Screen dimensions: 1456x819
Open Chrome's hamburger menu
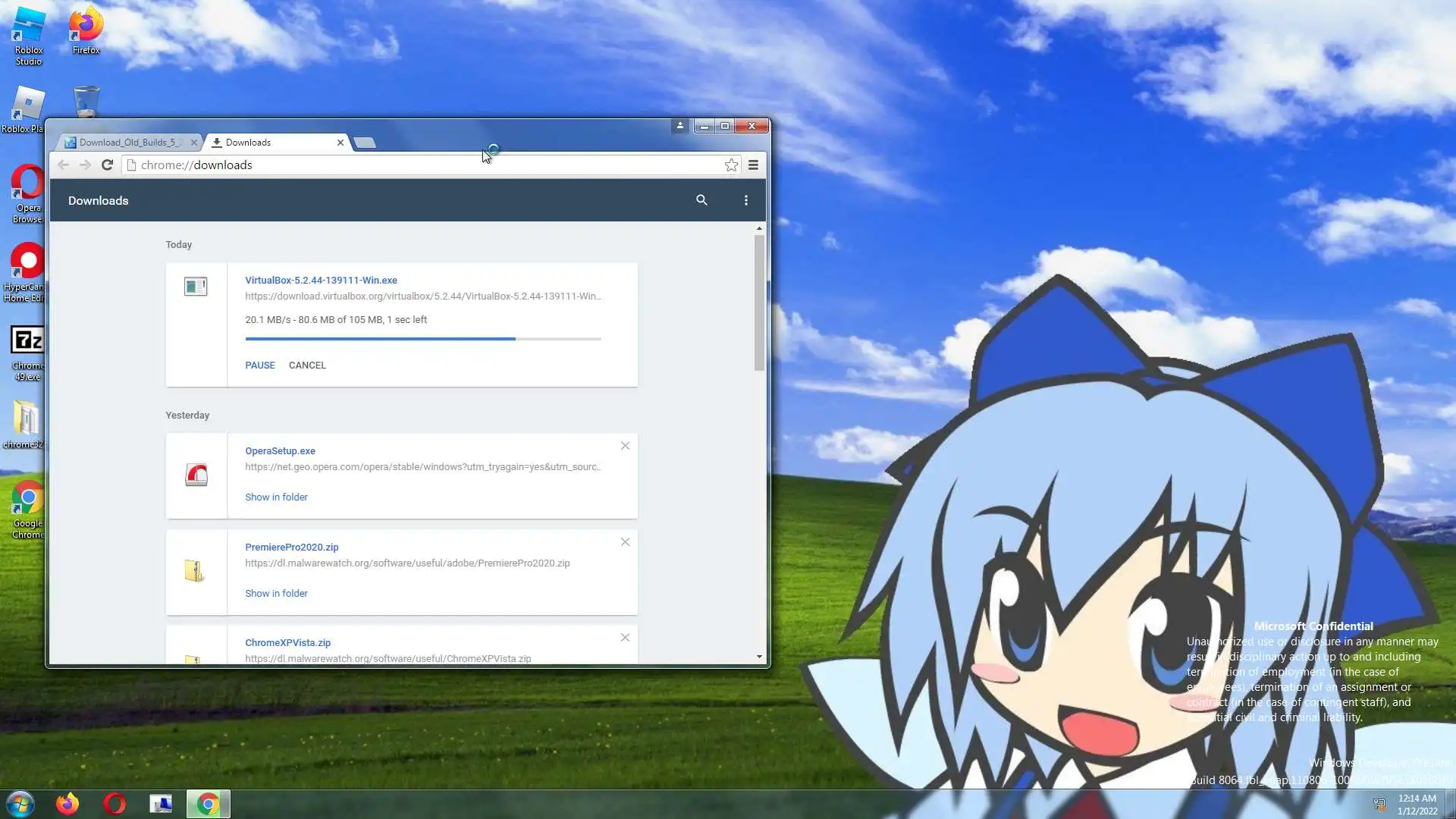click(753, 165)
